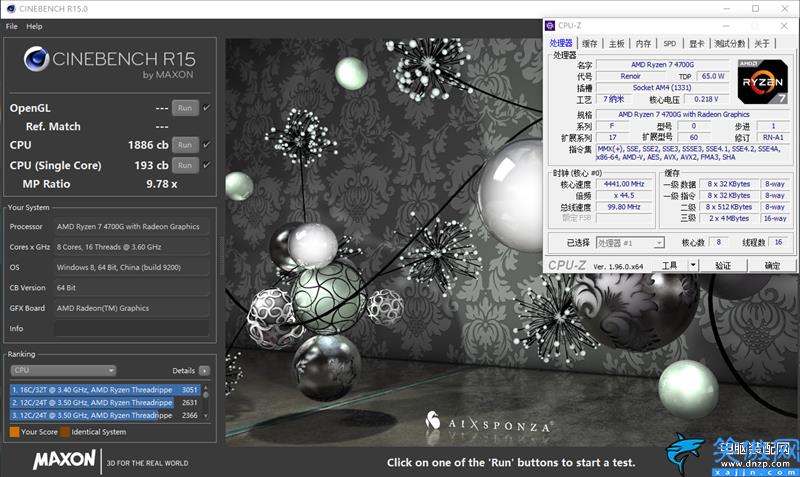This screenshot has width=800, height=477.
Task: Select ranking entry 16C/32T @ 3.40 GHz
Action: (105, 390)
